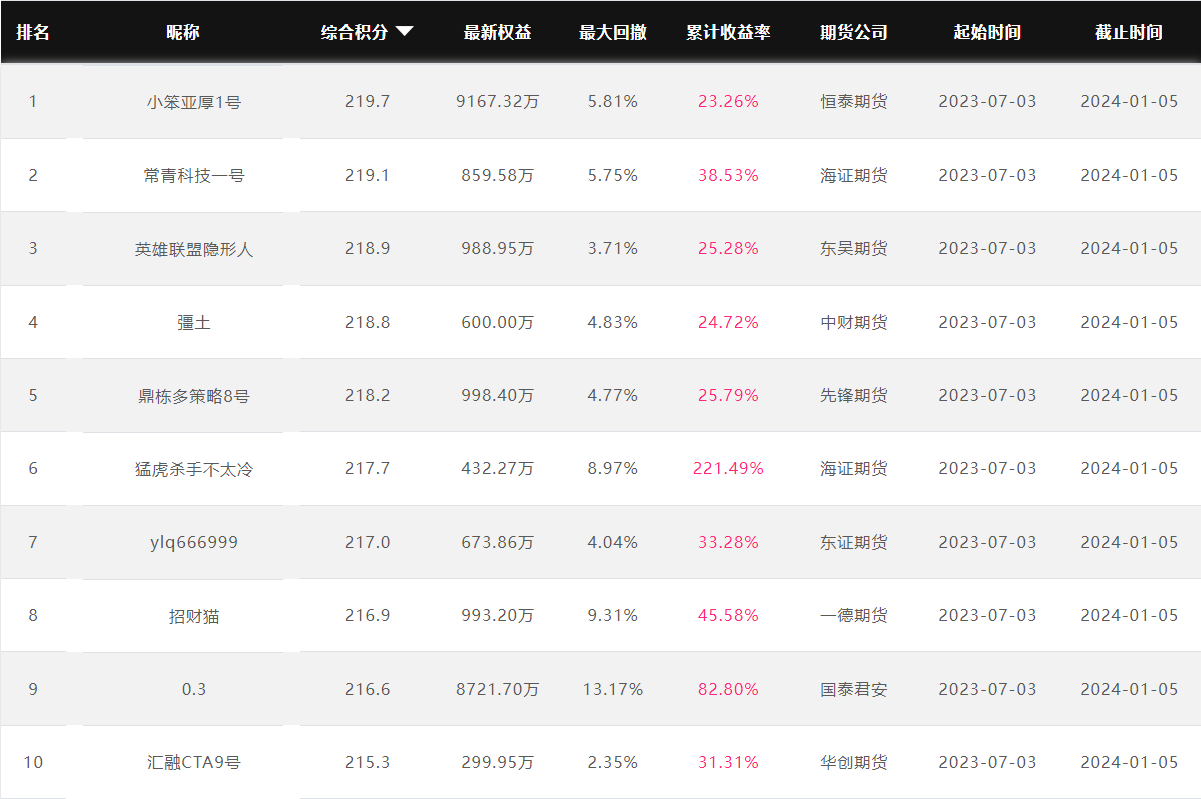Viewport: 1201px width, 799px height.
Task: Click equity value 600.00万
Action: pyautogui.click(x=498, y=322)
